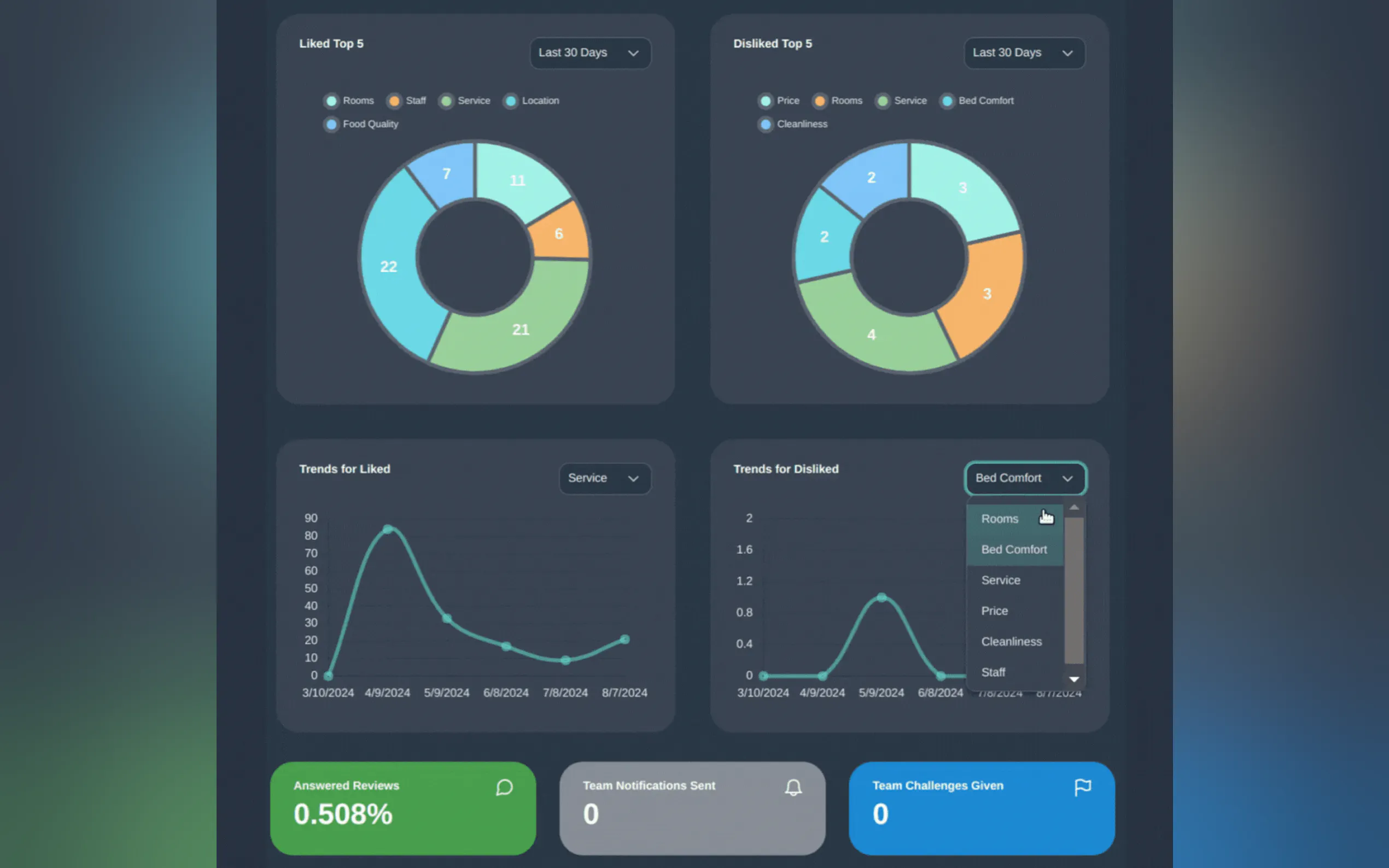Click scroll down arrow in dropdown list
The height and width of the screenshot is (868, 1389).
click(1074, 679)
